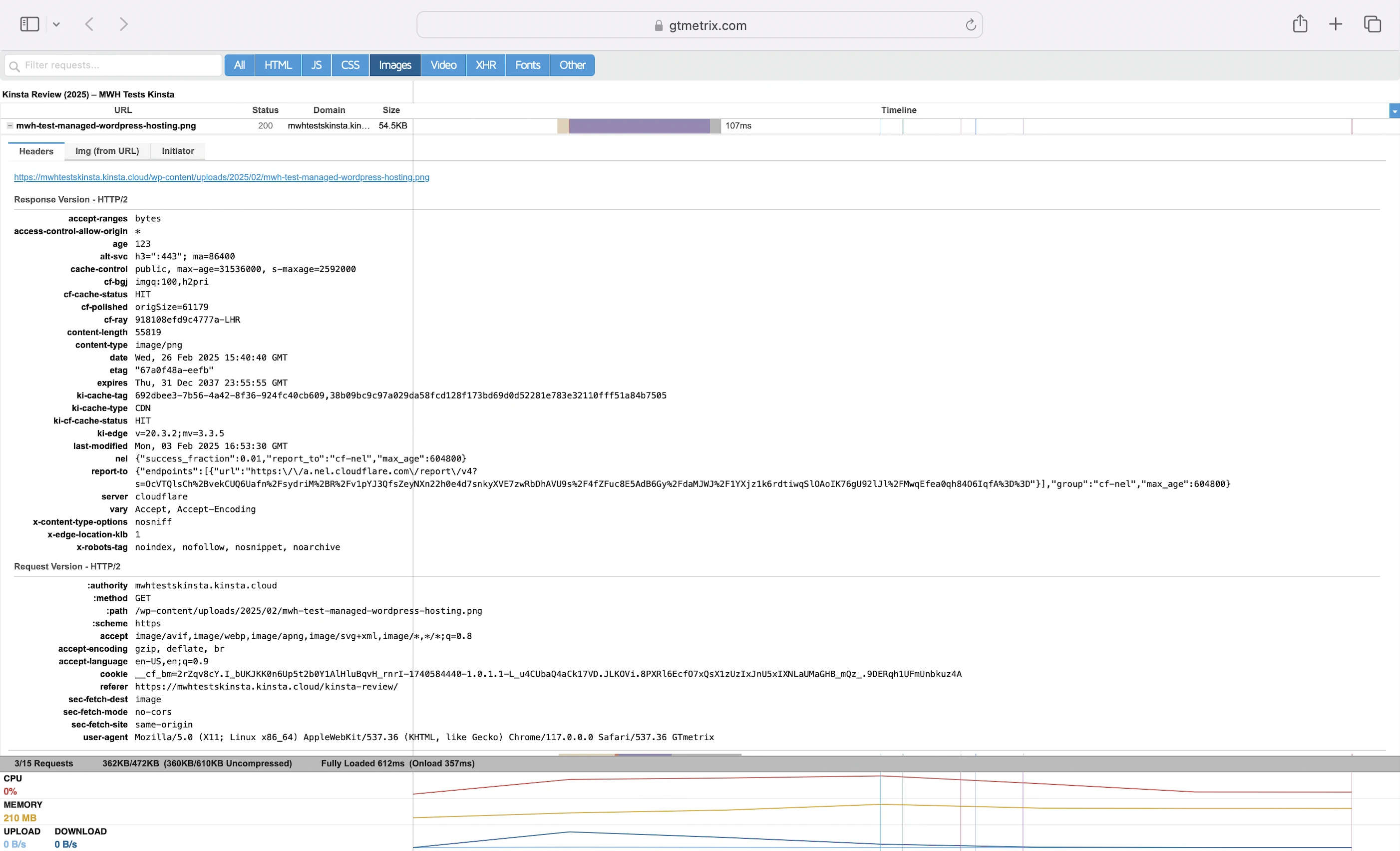Switch to Img (from URL) tab
Viewport: 1400px width, 851px height.
107,151
